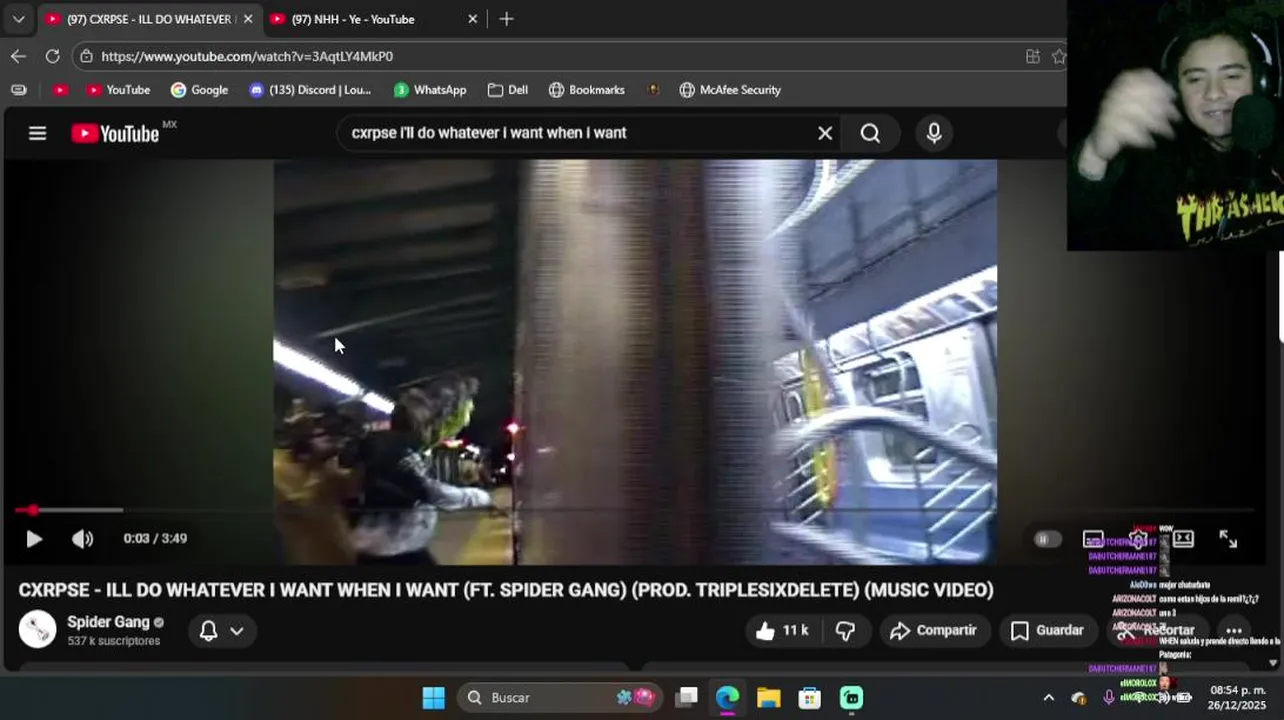The height and width of the screenshot is (720, 1284).
Task: Open the WhatsApp bookmark
Action: coord(430,90)
